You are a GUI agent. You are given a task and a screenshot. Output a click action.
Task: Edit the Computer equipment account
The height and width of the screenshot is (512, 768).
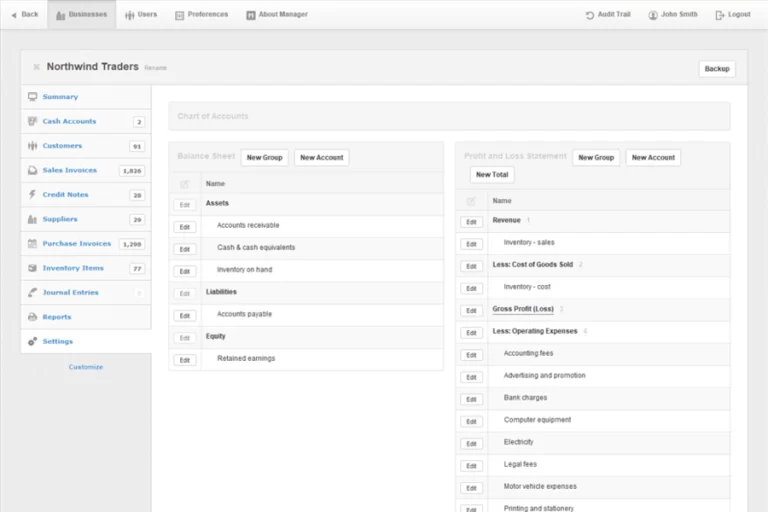[471, 421]
